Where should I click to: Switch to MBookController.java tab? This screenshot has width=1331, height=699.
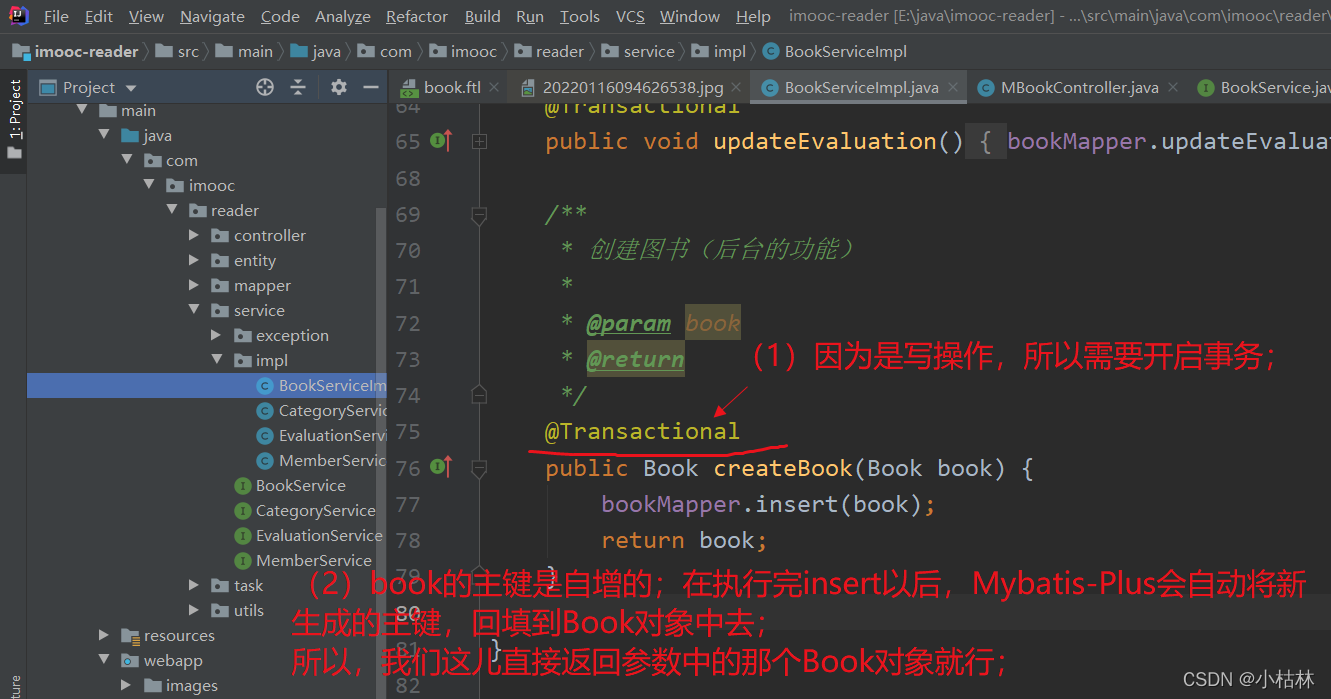pos(1079,88)
